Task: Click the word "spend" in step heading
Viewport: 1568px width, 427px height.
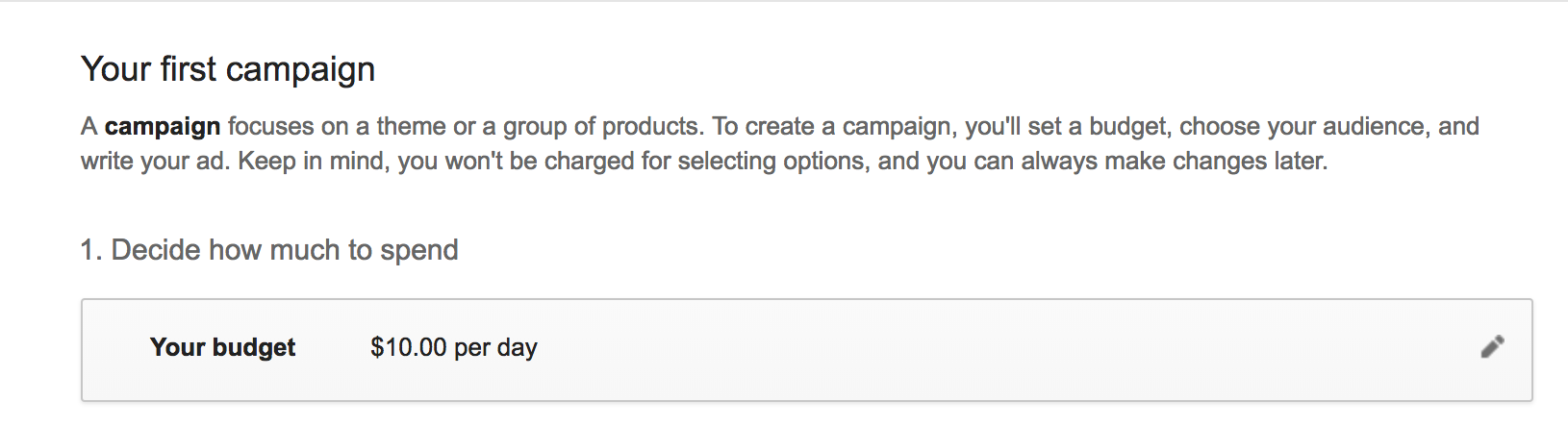Action: (x=418, y=250)
